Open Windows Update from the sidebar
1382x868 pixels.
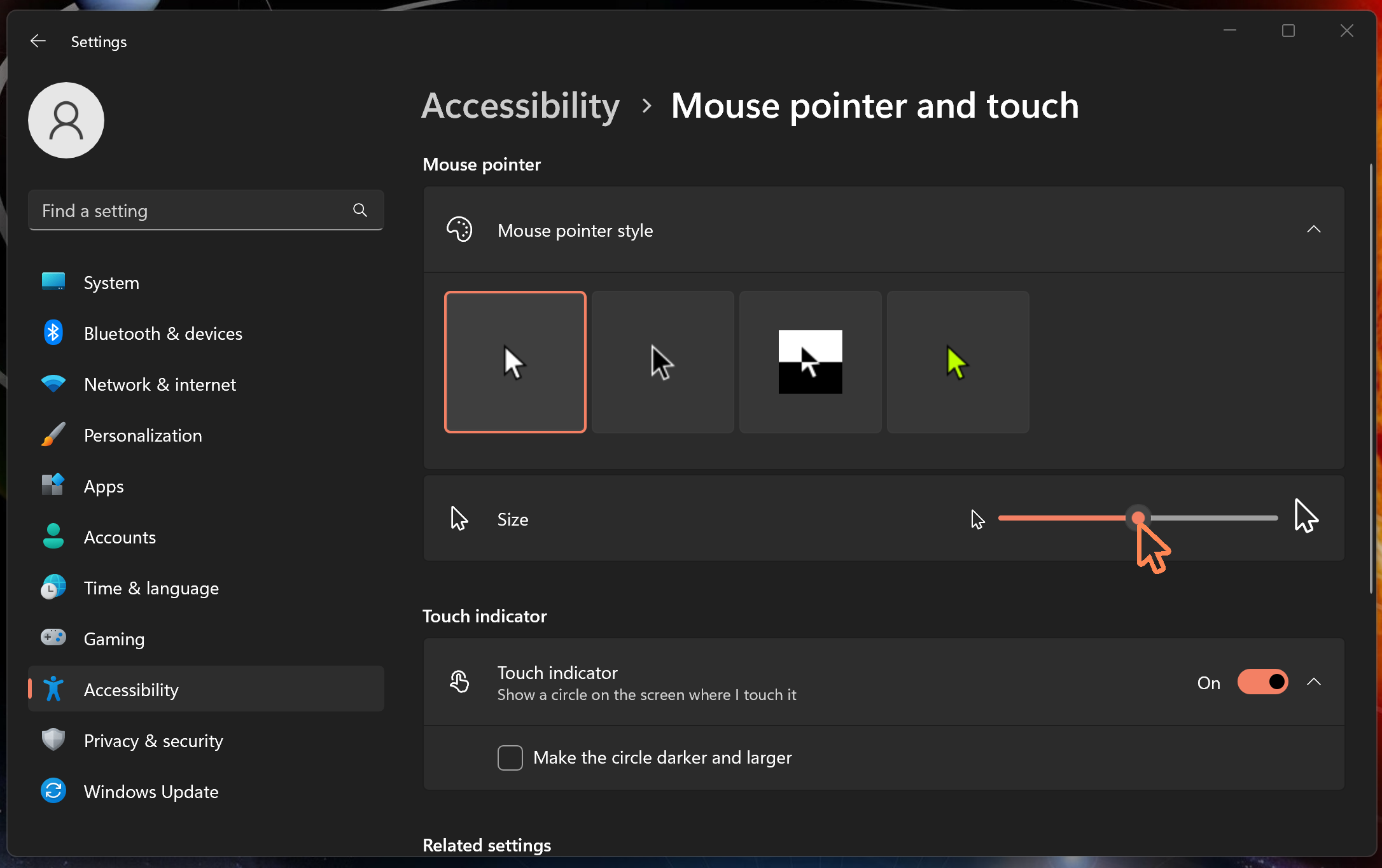click(x=151, y=792)
